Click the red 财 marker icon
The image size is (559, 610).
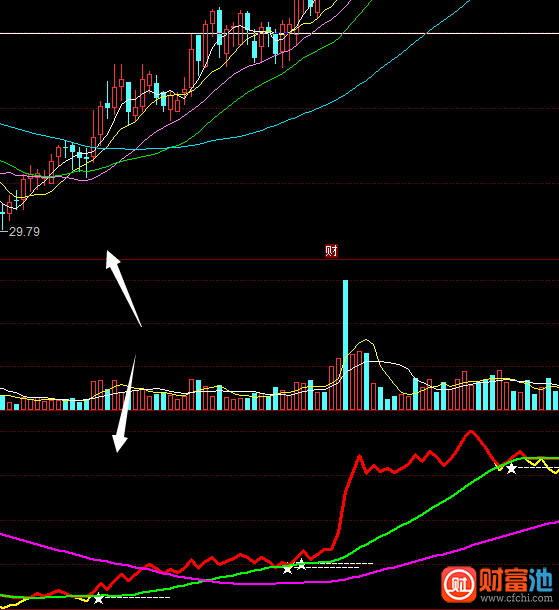coord(331,251)
